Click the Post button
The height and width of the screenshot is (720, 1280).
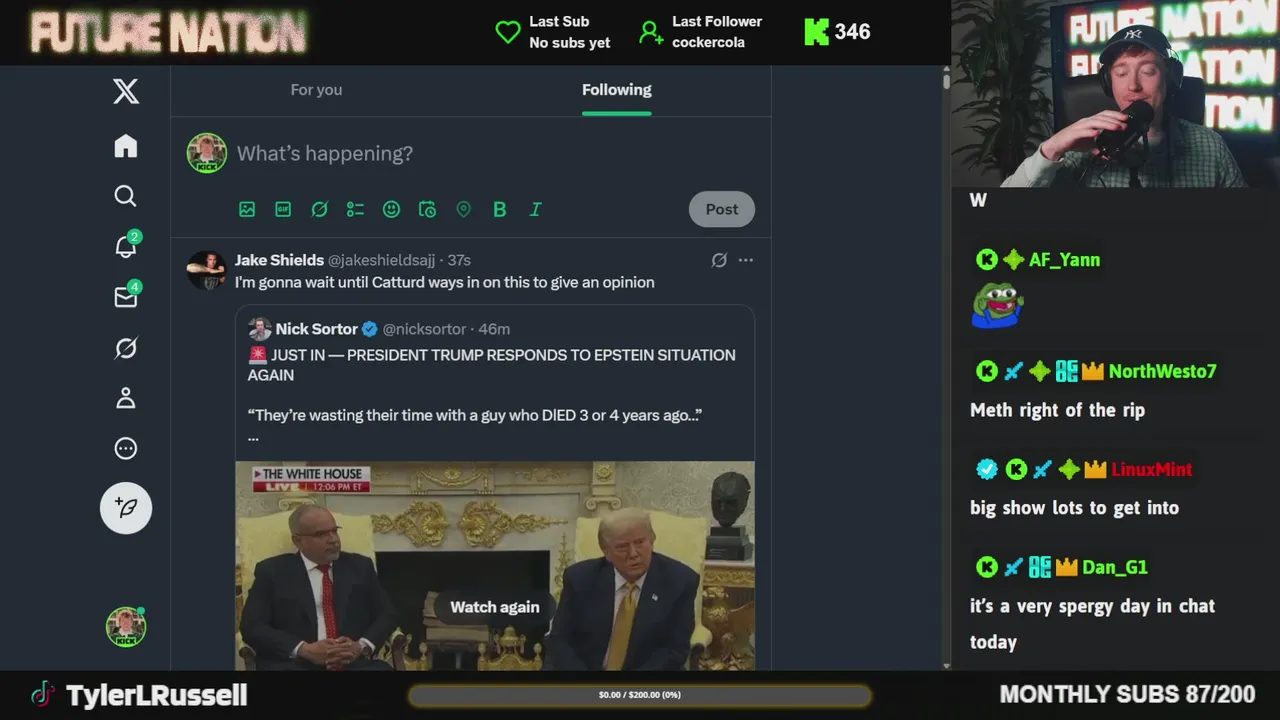click(x=722, y=209)
